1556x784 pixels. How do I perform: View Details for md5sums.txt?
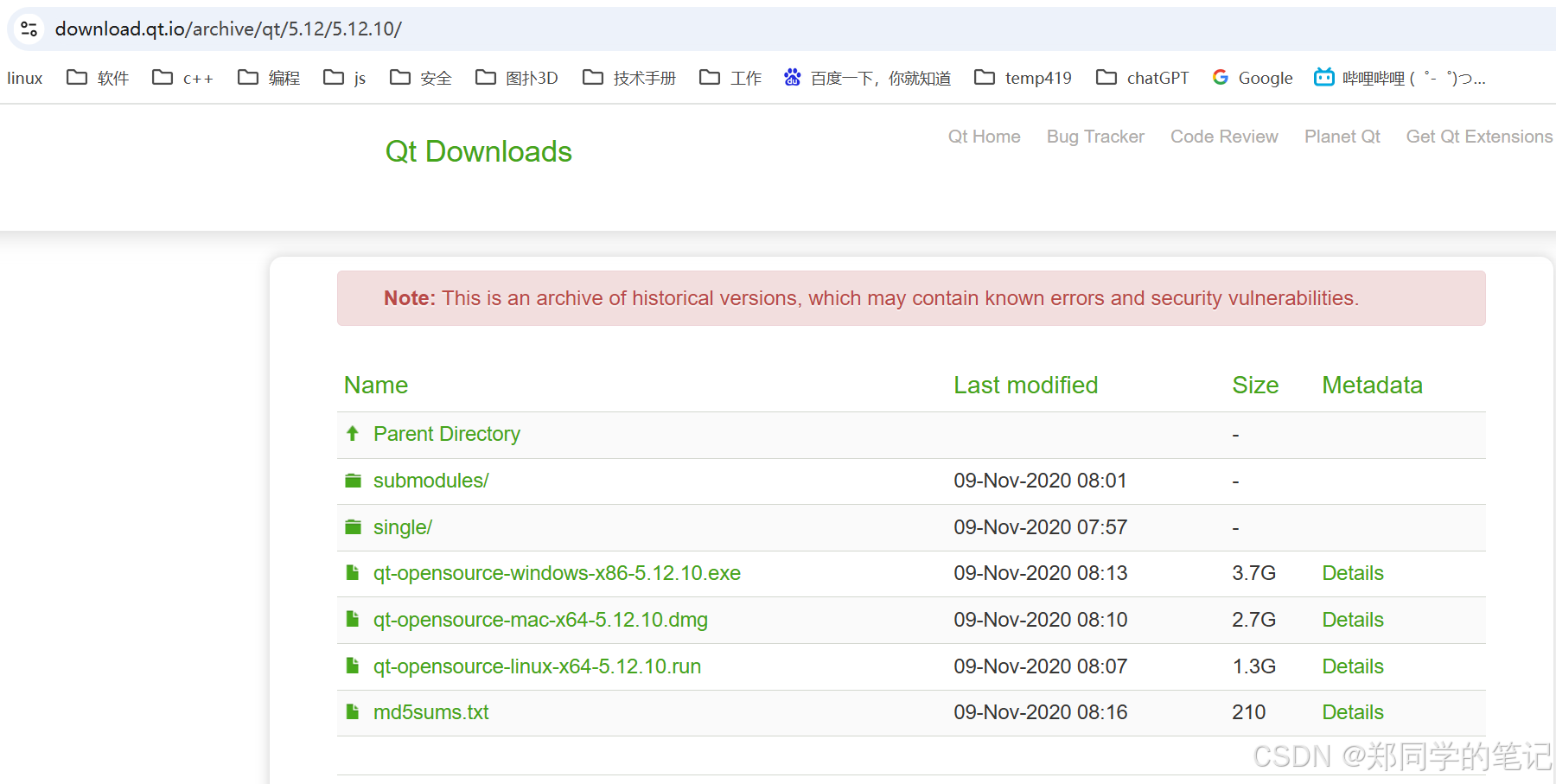(x=1353, y=712)
